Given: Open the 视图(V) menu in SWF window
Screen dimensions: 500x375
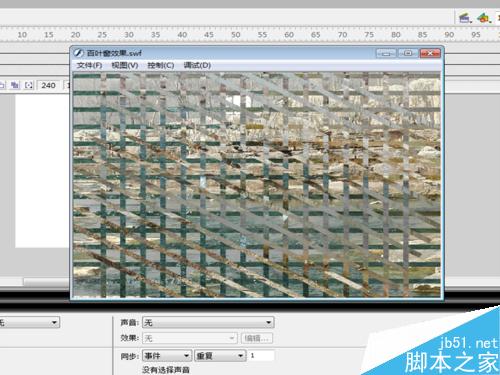Looking at the screenshot, I should [125, 65].
